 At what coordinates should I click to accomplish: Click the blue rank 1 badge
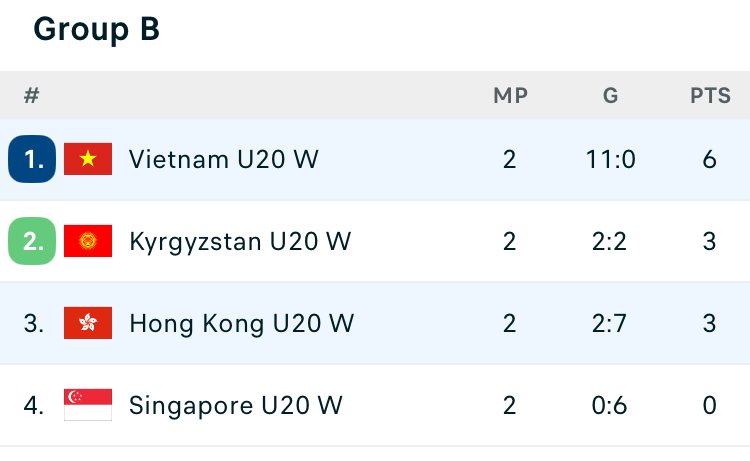tap(32, 159)
